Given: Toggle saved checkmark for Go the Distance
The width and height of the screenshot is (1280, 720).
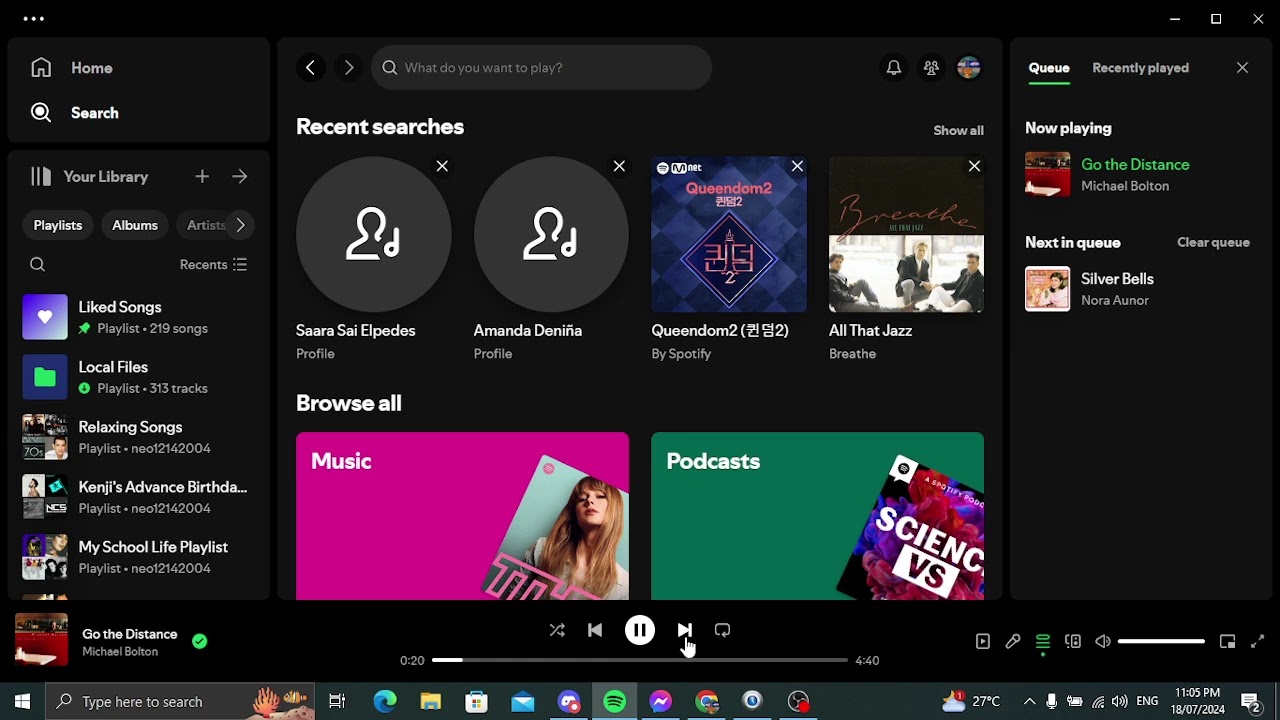Looking at the screenshot, I should pyautogui.click(x=200, y=642).
